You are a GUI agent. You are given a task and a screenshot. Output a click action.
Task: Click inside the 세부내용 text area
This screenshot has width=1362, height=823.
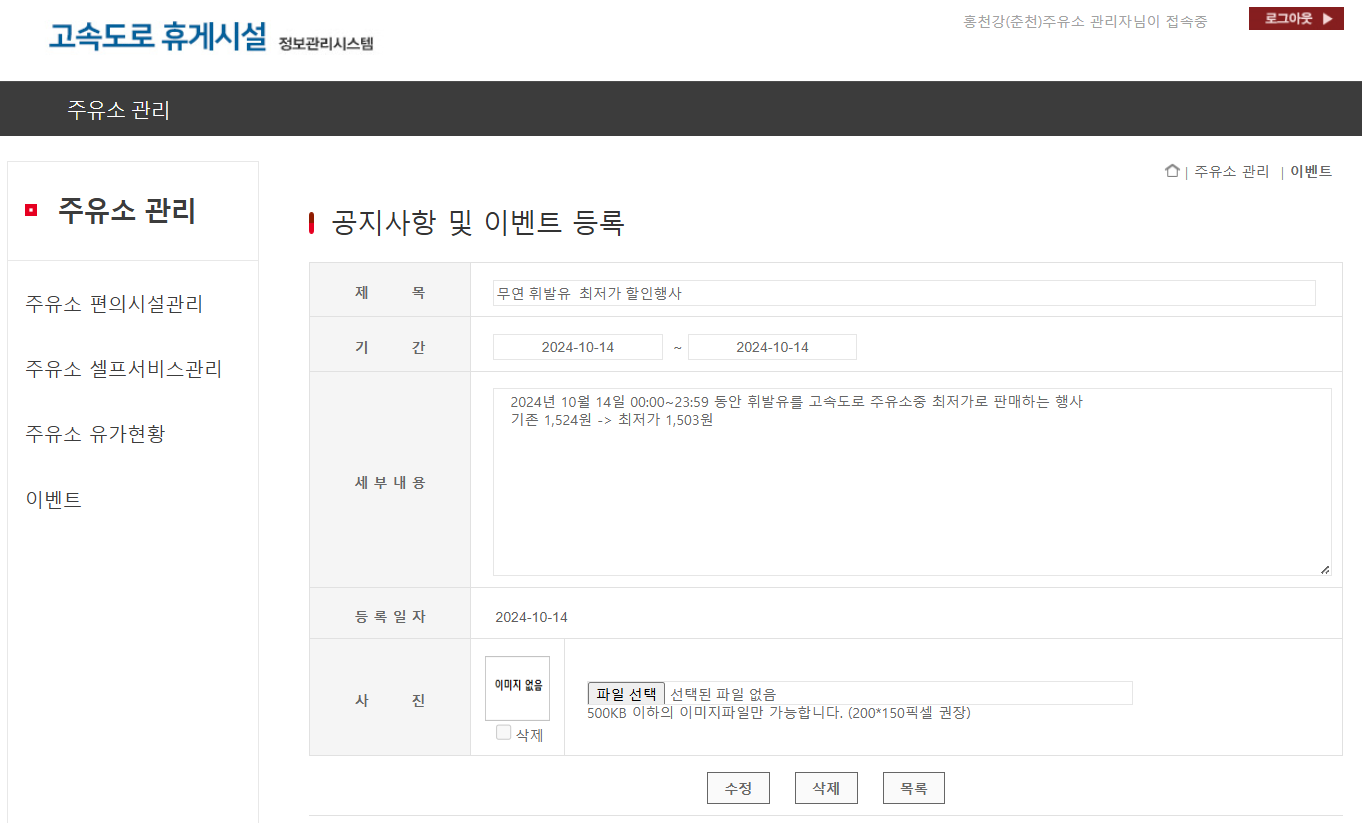912,482
